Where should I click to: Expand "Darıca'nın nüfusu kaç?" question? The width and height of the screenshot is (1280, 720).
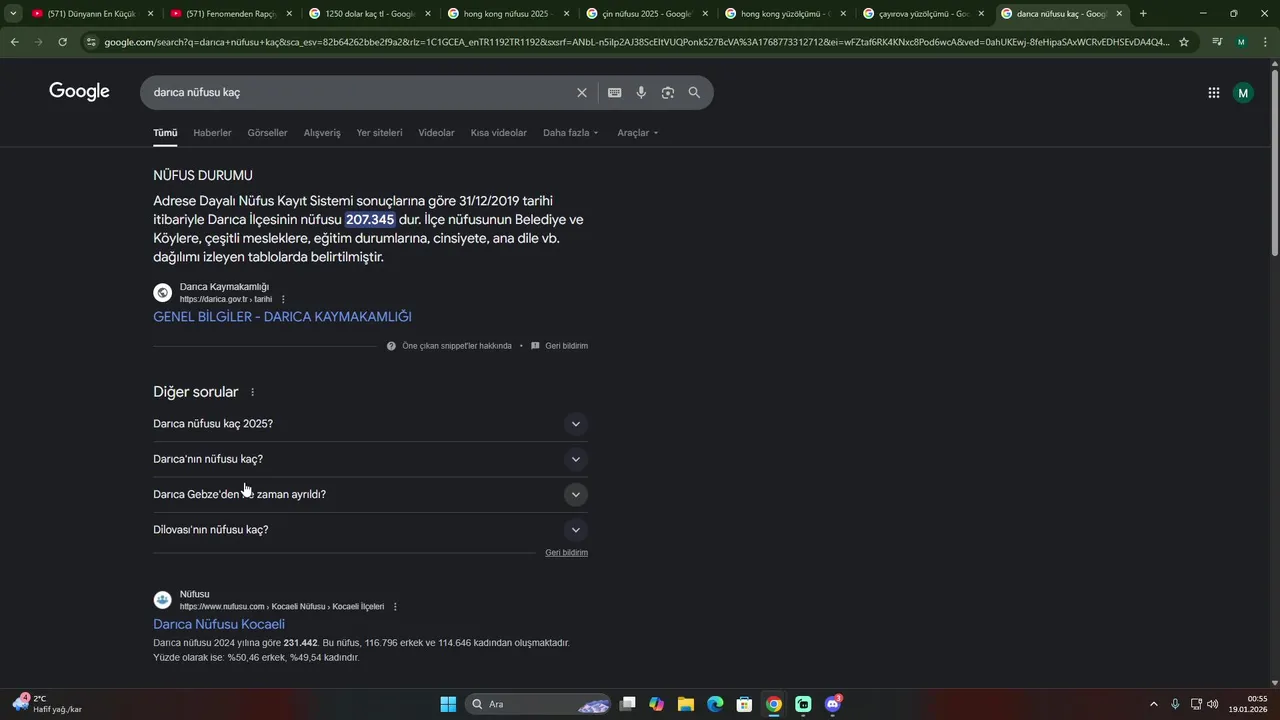(x=370, y=459)
